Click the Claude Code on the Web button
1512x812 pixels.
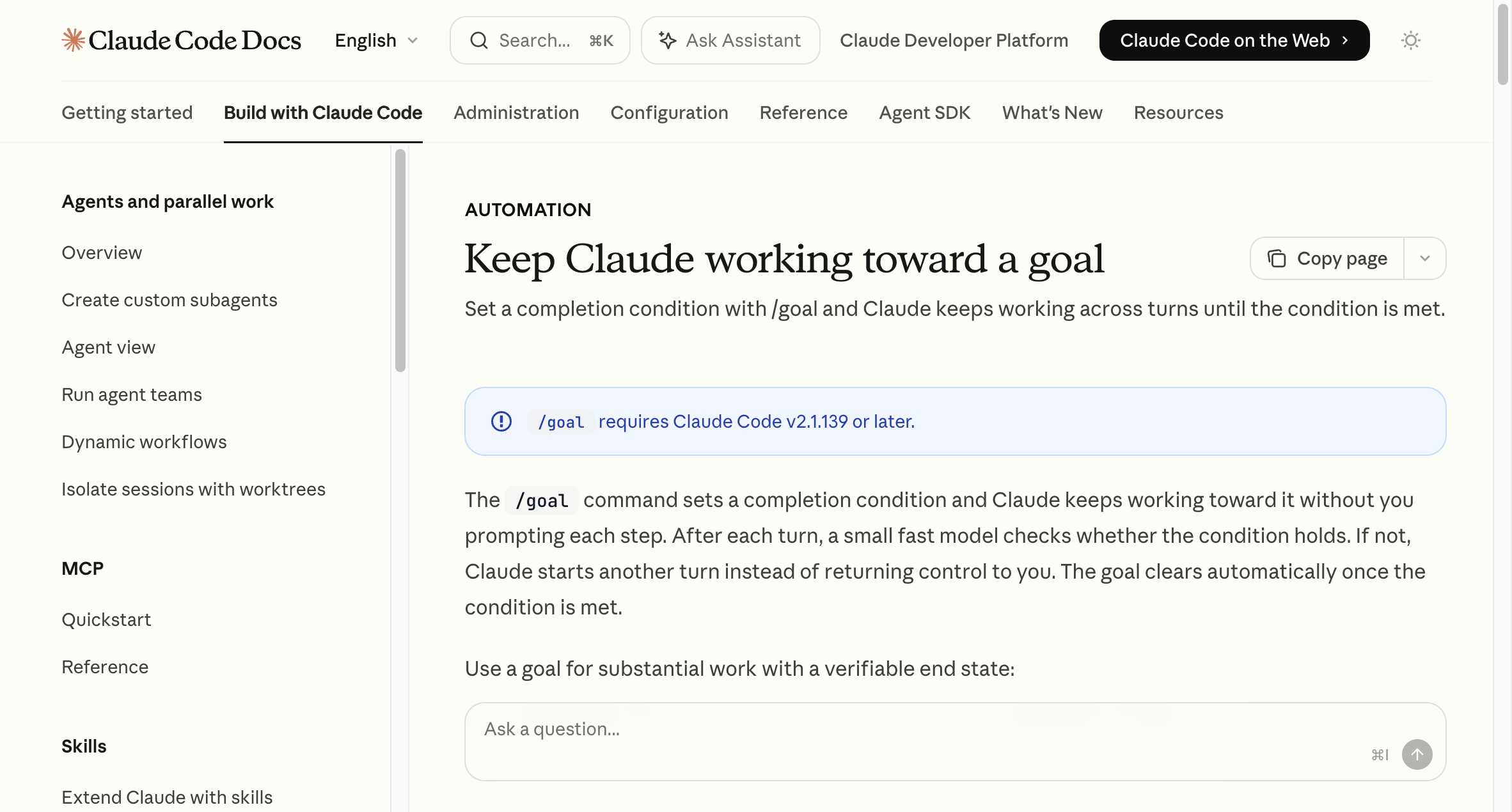tap(1234, 40)
